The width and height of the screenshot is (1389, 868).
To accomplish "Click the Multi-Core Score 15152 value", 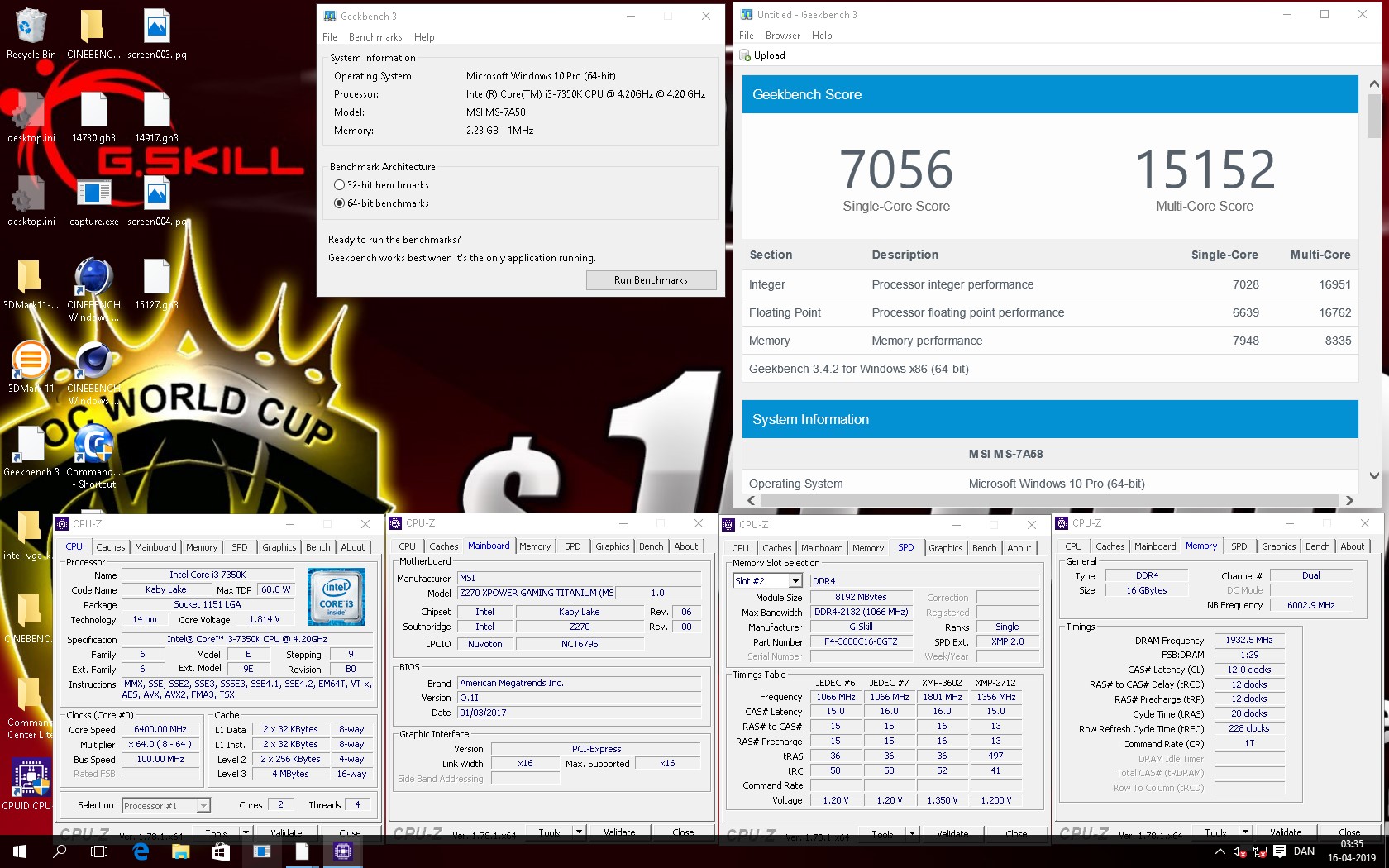I will pyautogui.click(x=1205, y=169).
